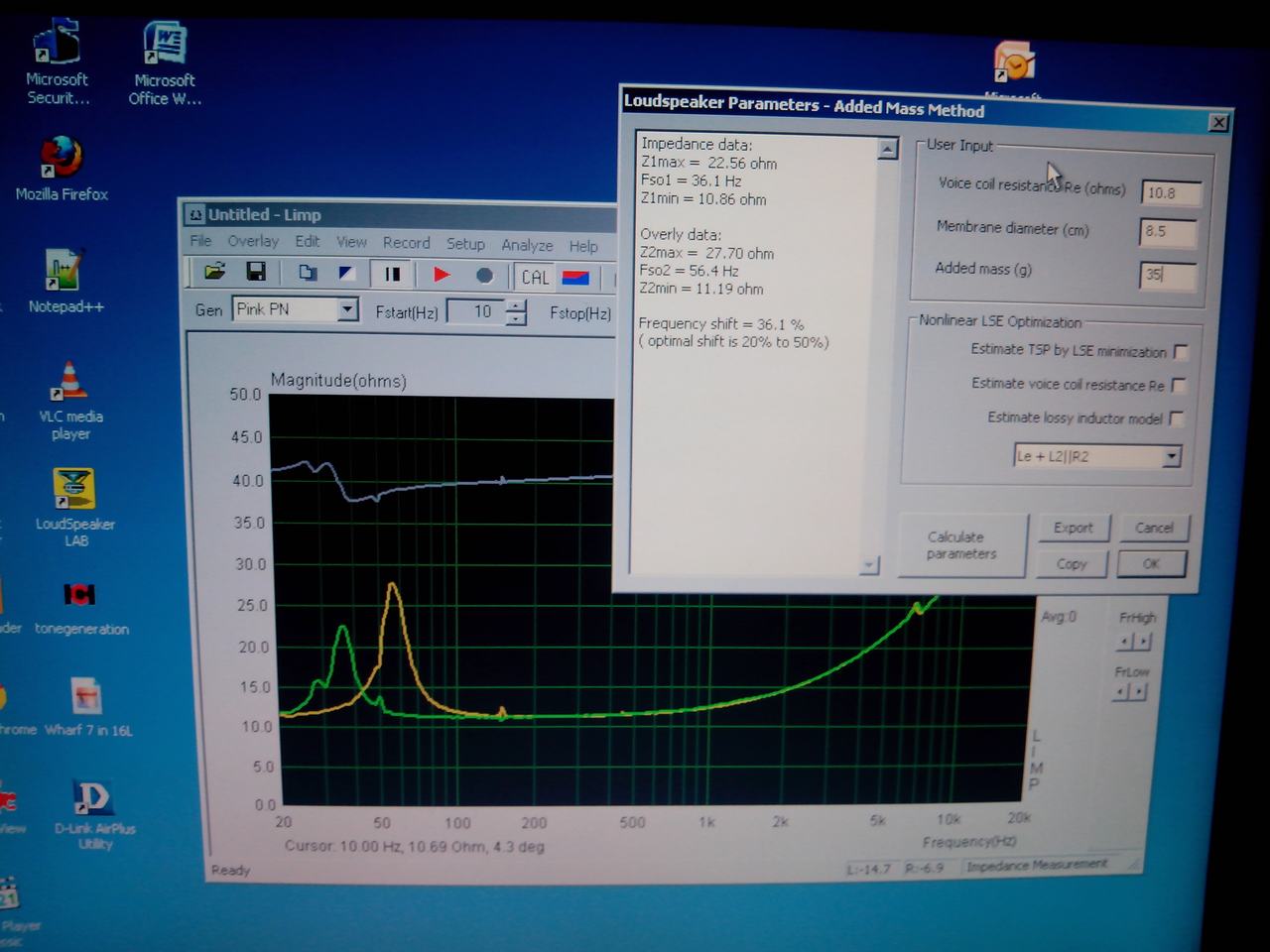Screen dimensions: 1270x952
Task: Open D-Link AirPlus Utility desktop icon
Action: (94, 815)
